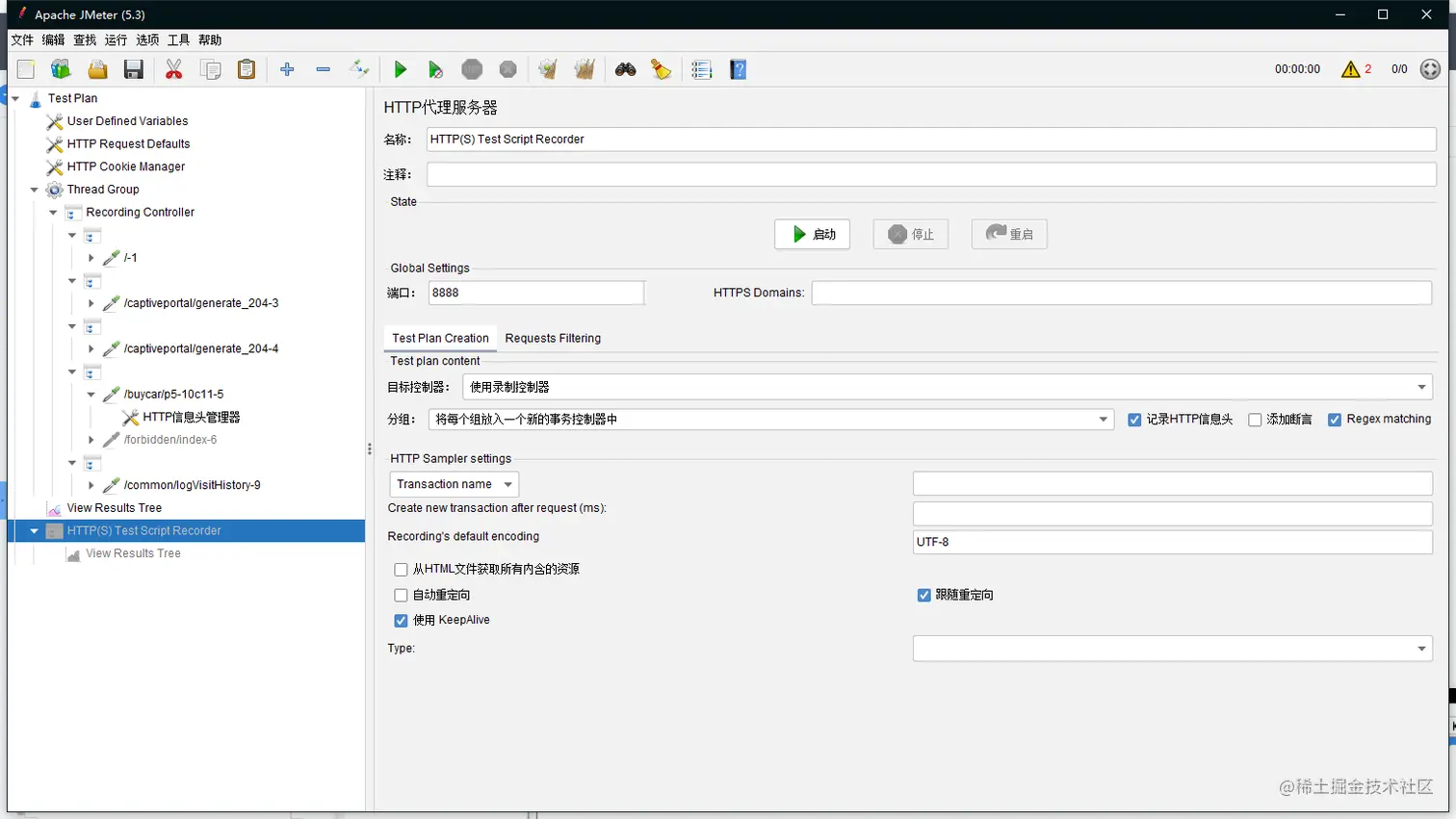Toggle 记录HTTP信息头 checkbox

tap(1134, 420)
